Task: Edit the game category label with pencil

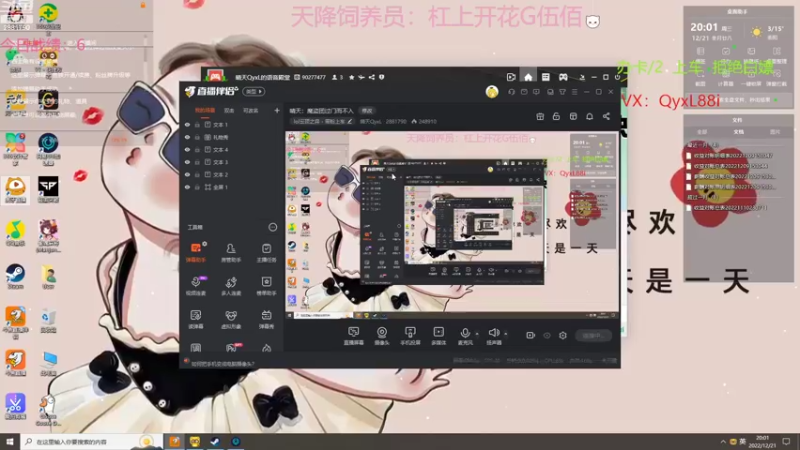Action: coord(349,122)
